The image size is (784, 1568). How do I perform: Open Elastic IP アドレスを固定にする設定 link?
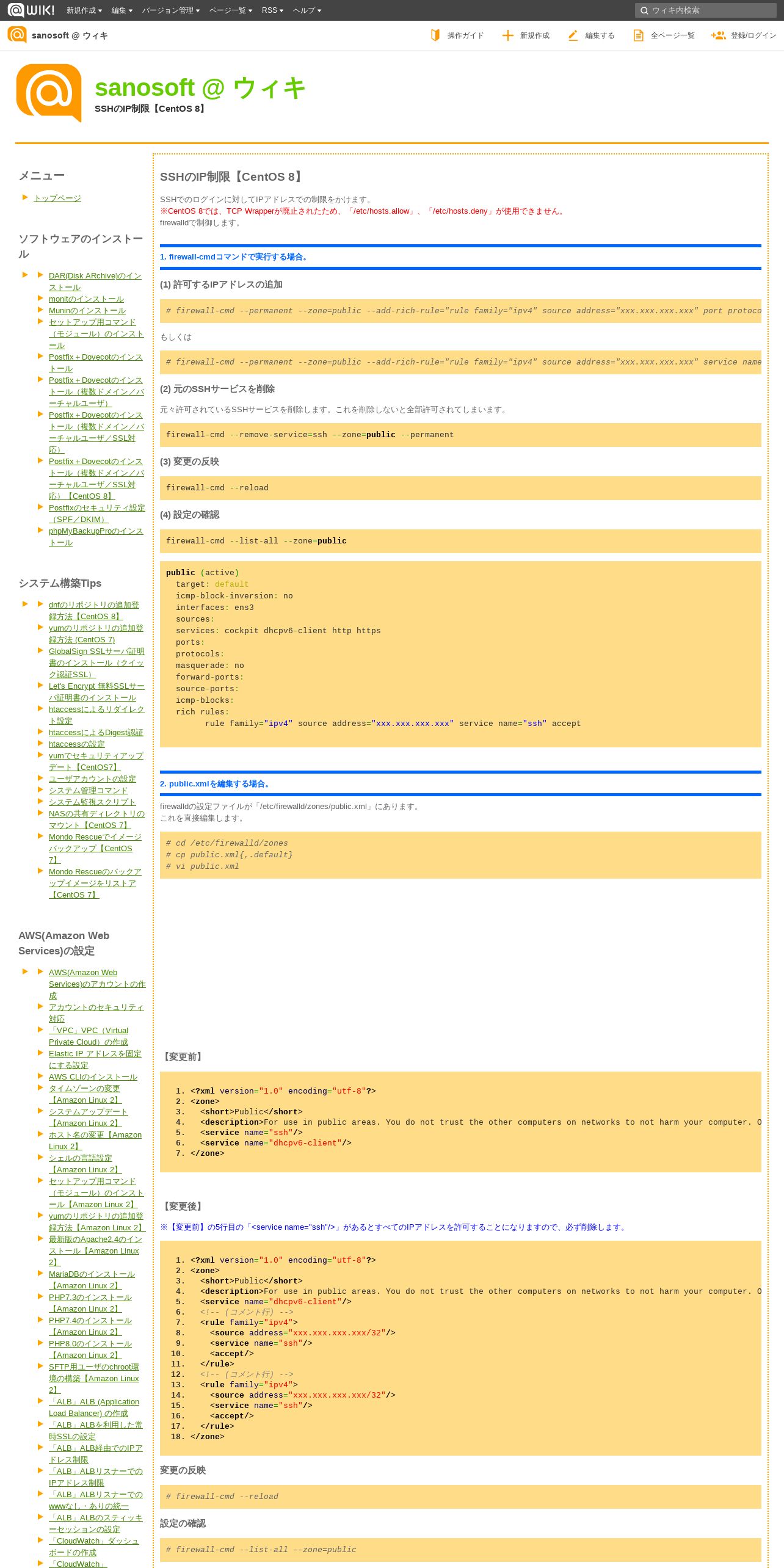tap(95, 1059)
